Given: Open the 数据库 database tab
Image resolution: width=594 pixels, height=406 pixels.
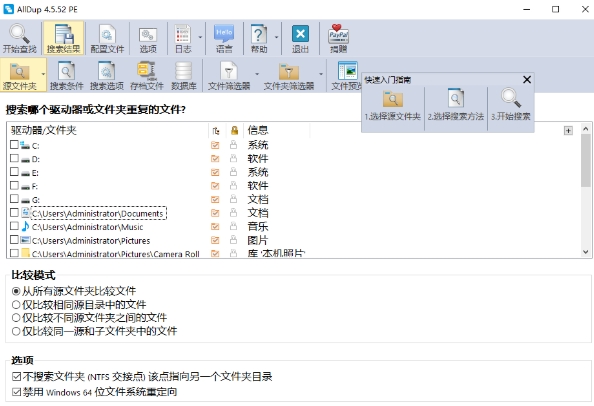Looking at the screenshot, I should point(184,75).
